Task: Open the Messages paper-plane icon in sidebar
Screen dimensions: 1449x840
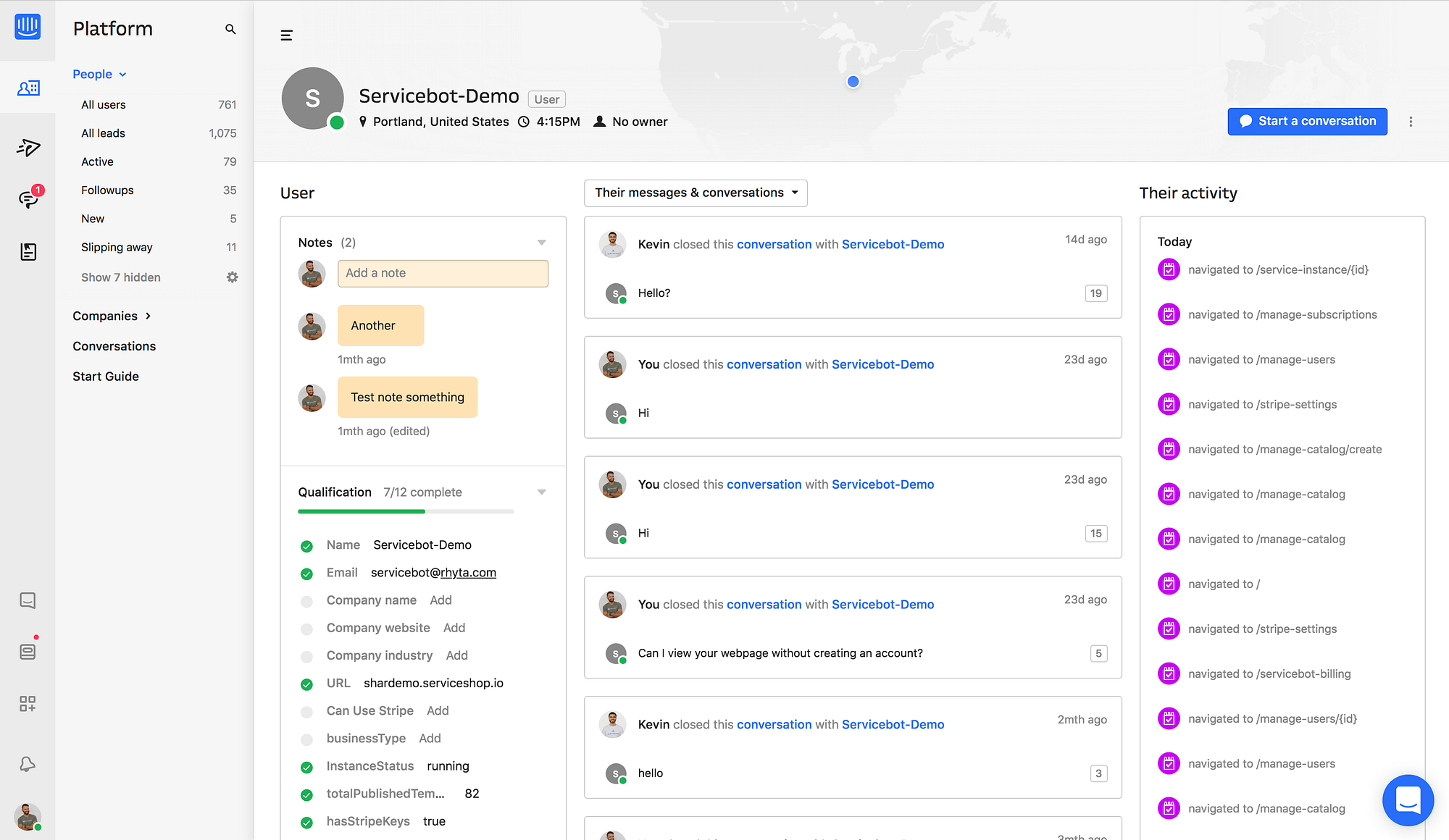Action: pyautogui.click(x=28, y=148)
